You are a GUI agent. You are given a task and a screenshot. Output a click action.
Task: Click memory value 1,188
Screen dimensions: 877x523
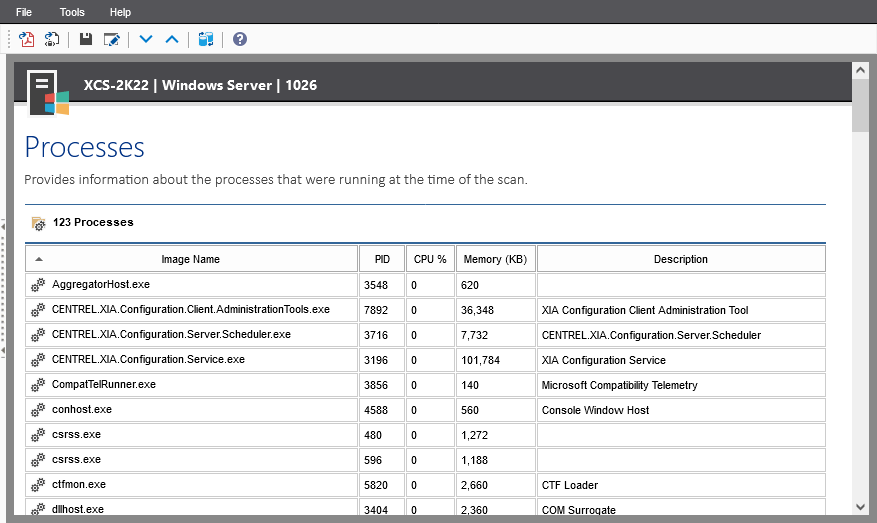pos(474,460)
